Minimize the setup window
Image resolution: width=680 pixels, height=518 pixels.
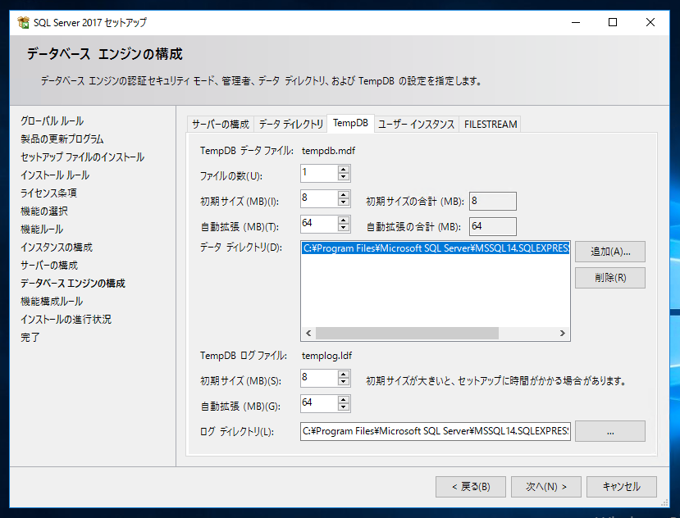(575, 22)
